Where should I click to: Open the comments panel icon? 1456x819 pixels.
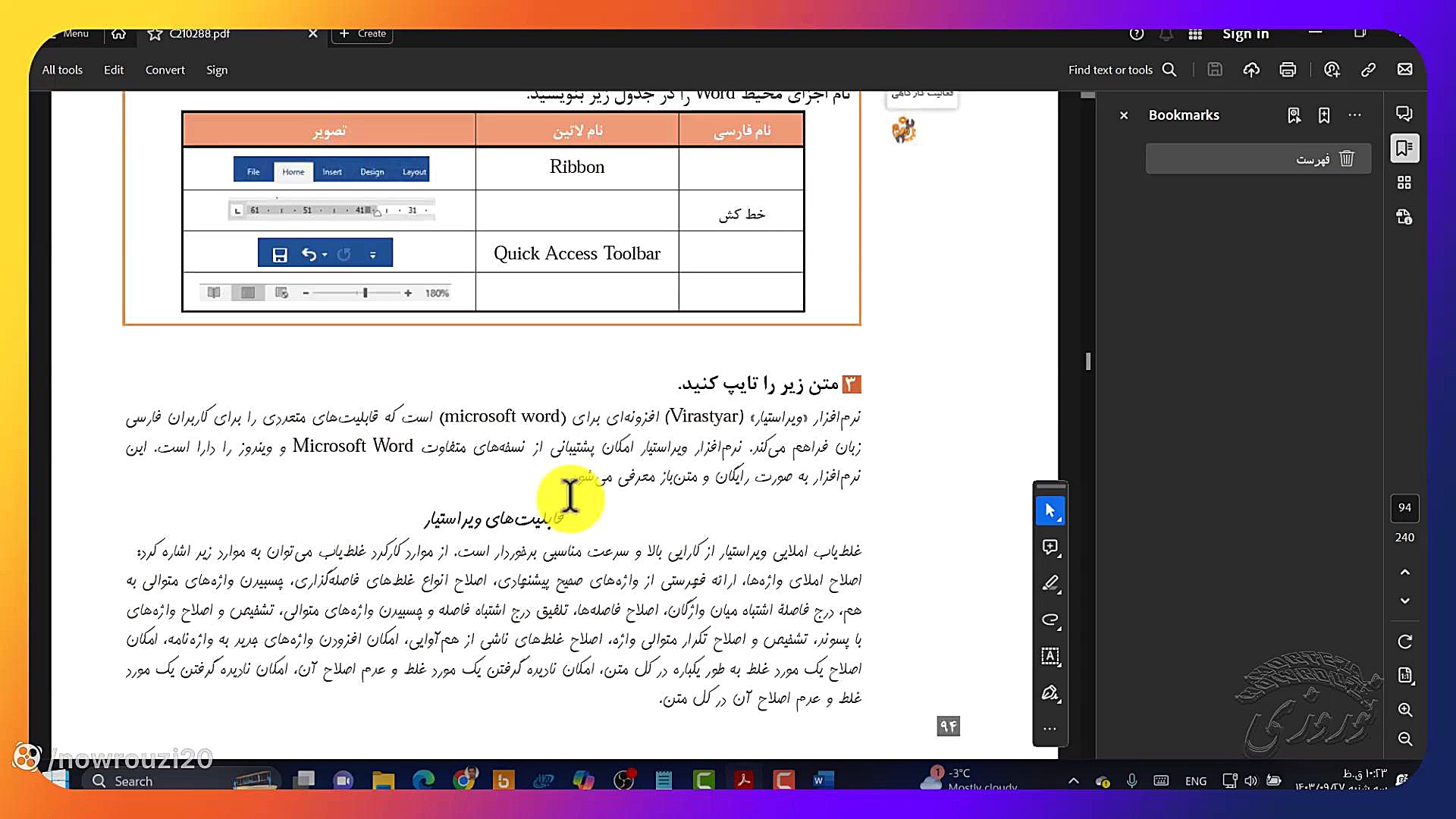[x=1404, y=114]
